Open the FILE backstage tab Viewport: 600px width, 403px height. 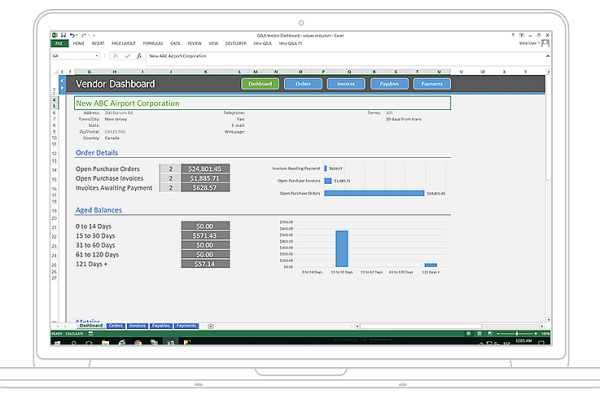pos(59,44)
